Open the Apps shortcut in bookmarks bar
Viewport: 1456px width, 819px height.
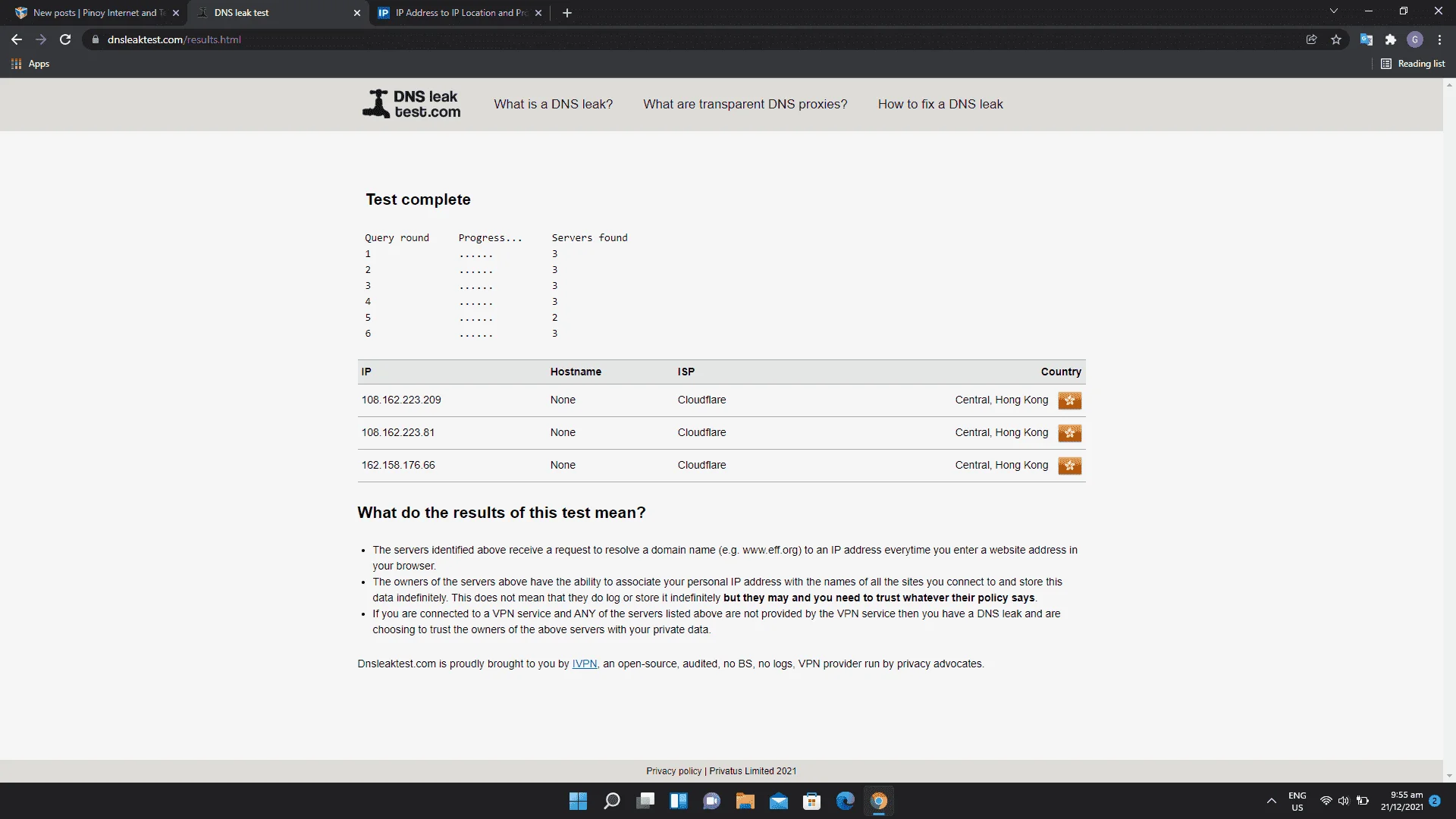click(x=30, y=64)
